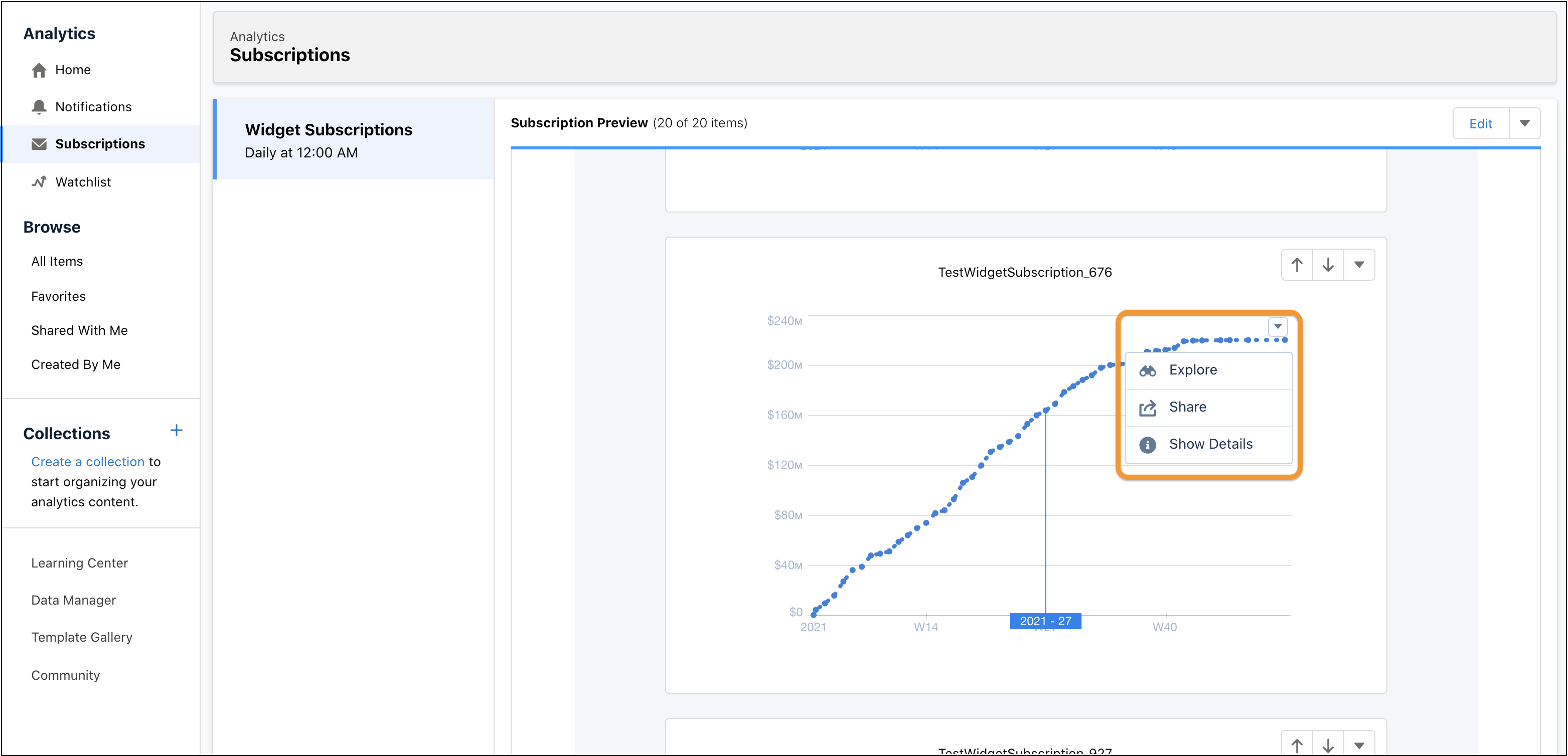The image size is (1568, 756).
Task: Browse All Items
Action: 57,262
